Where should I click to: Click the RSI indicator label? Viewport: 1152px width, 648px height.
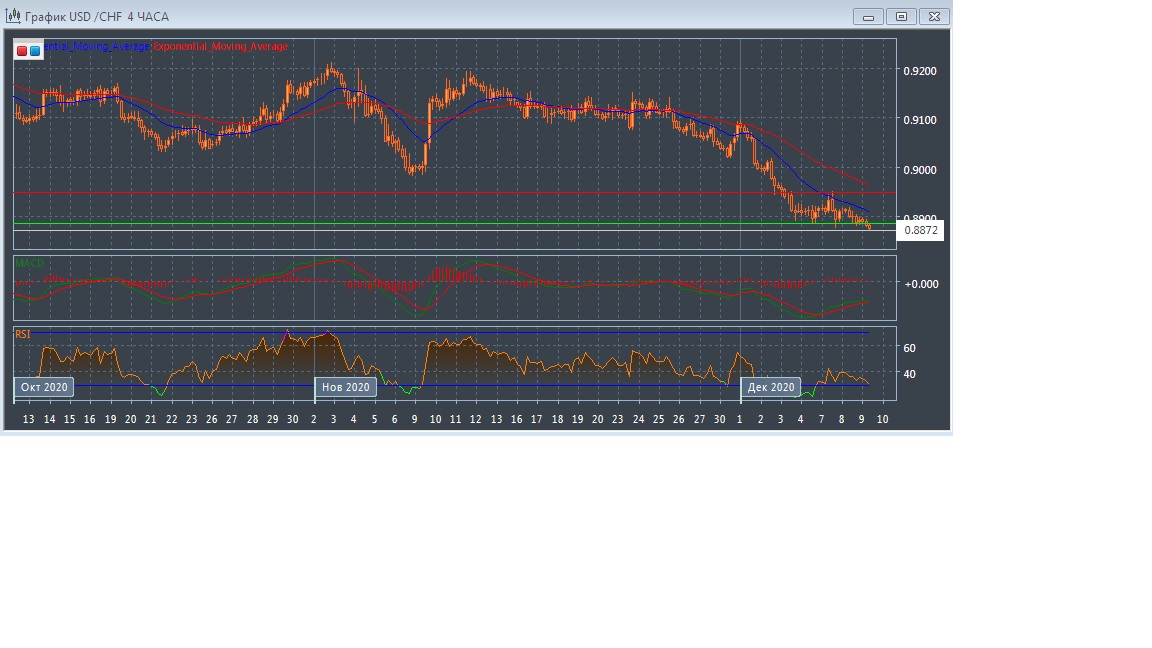tap(22, 335)
